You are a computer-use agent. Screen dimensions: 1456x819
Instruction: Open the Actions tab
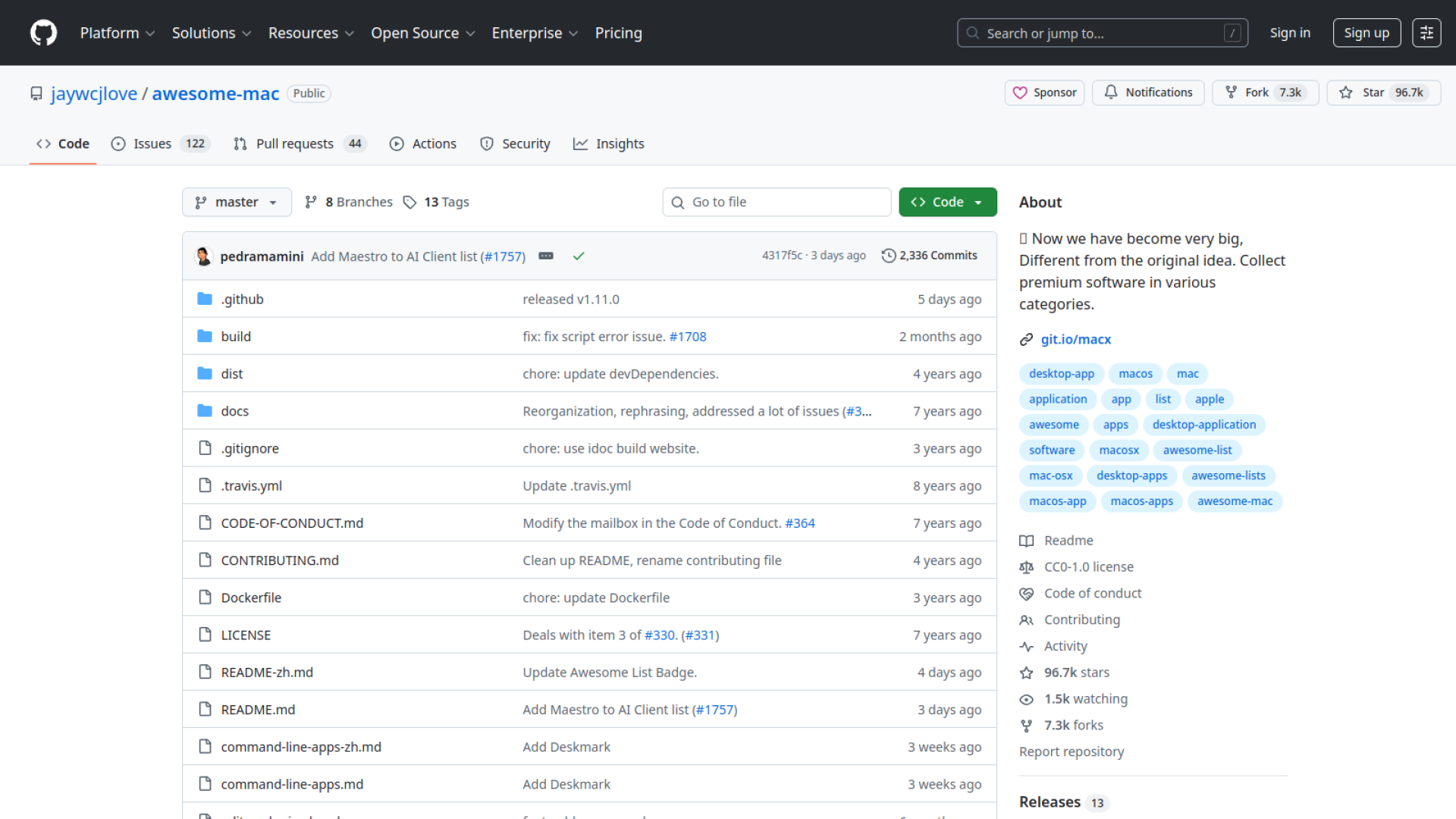(423, 144)
